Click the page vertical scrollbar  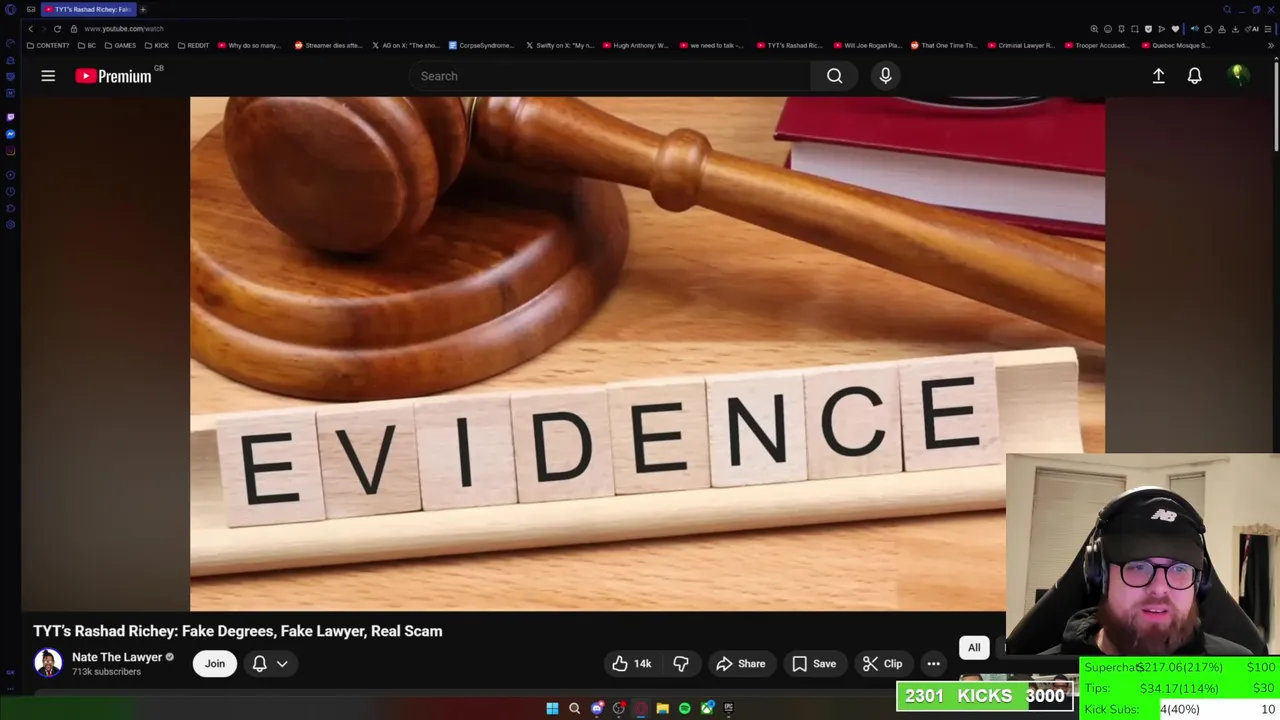(x=1276, y=105)
